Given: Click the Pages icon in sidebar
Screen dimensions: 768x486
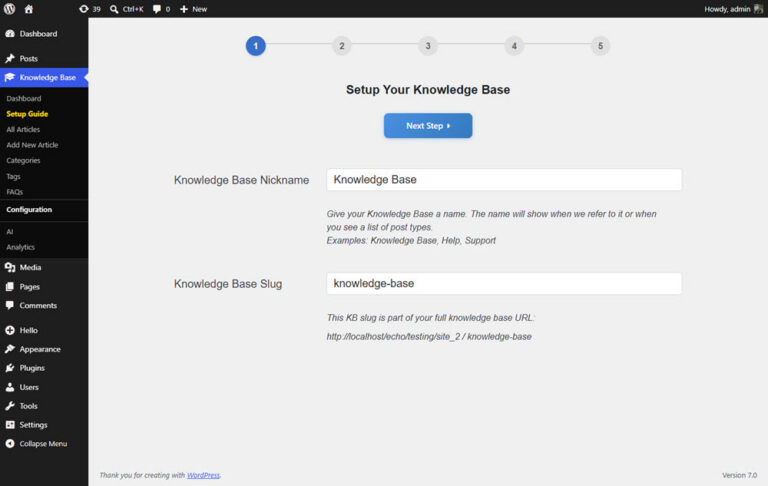Looking at the screenshot, I should [x=10, y=287].
